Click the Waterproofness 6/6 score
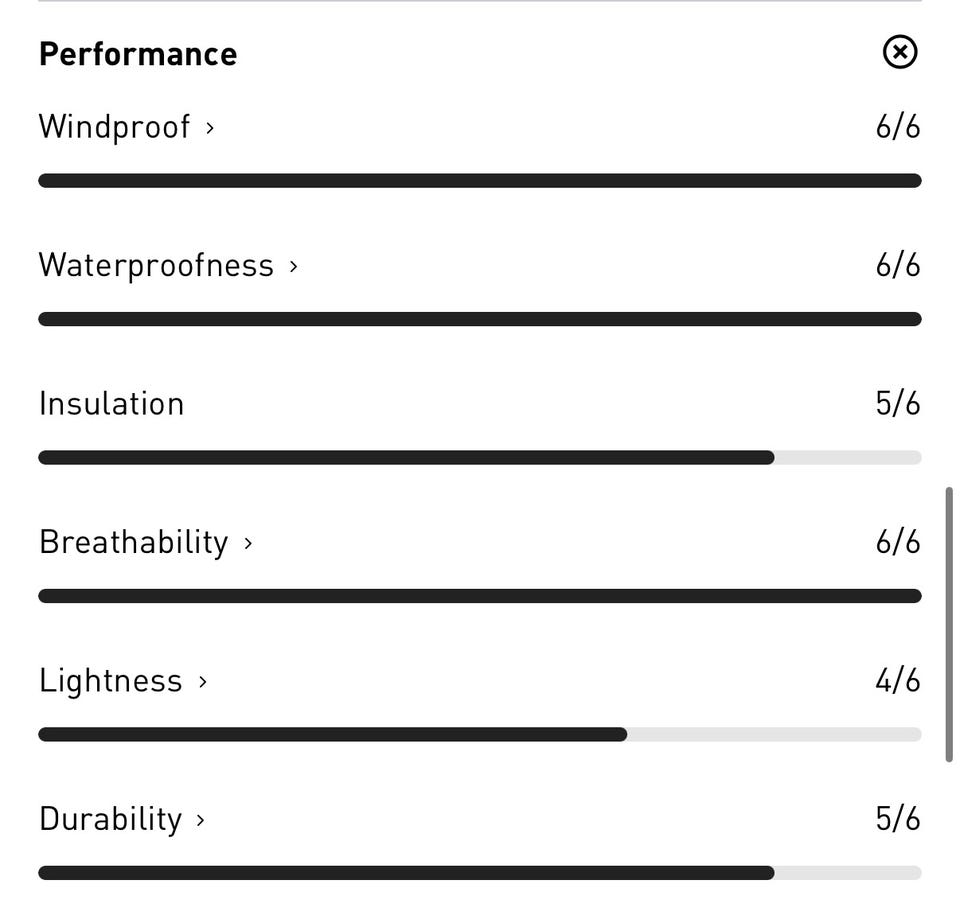Image resolution: width=960 pixels, height=923 pixels. (x=897, y=265)
